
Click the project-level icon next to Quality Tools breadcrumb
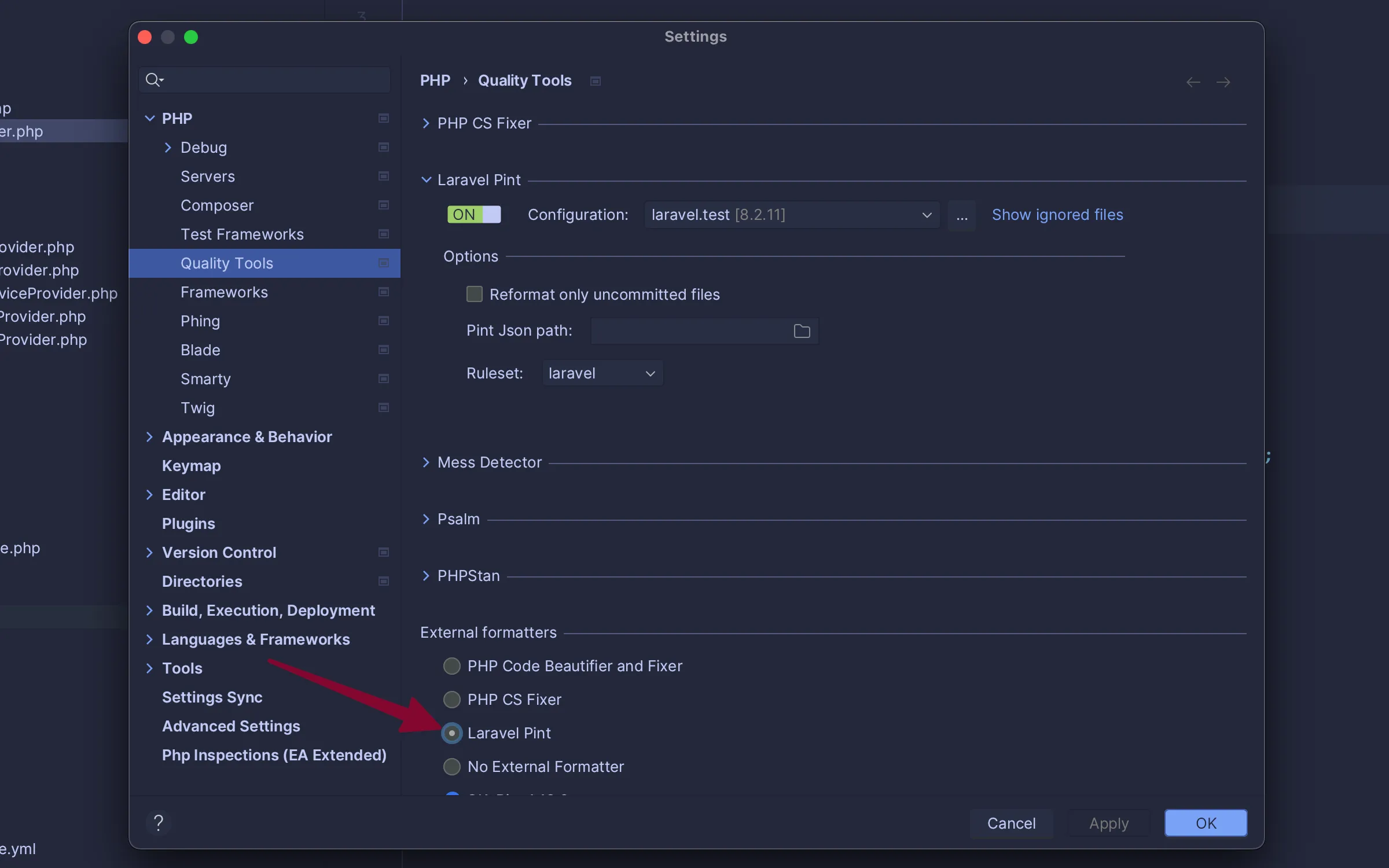point(595,81)
